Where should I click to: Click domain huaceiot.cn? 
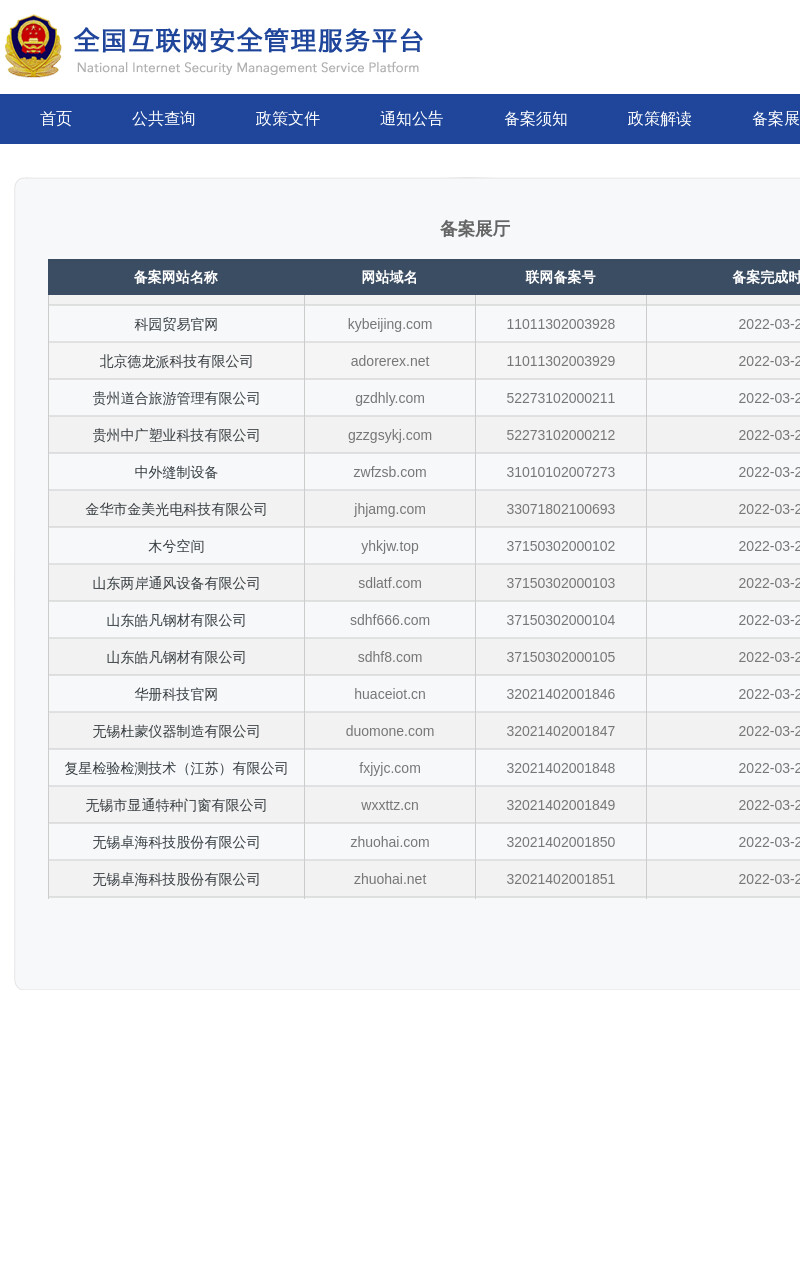390,694
